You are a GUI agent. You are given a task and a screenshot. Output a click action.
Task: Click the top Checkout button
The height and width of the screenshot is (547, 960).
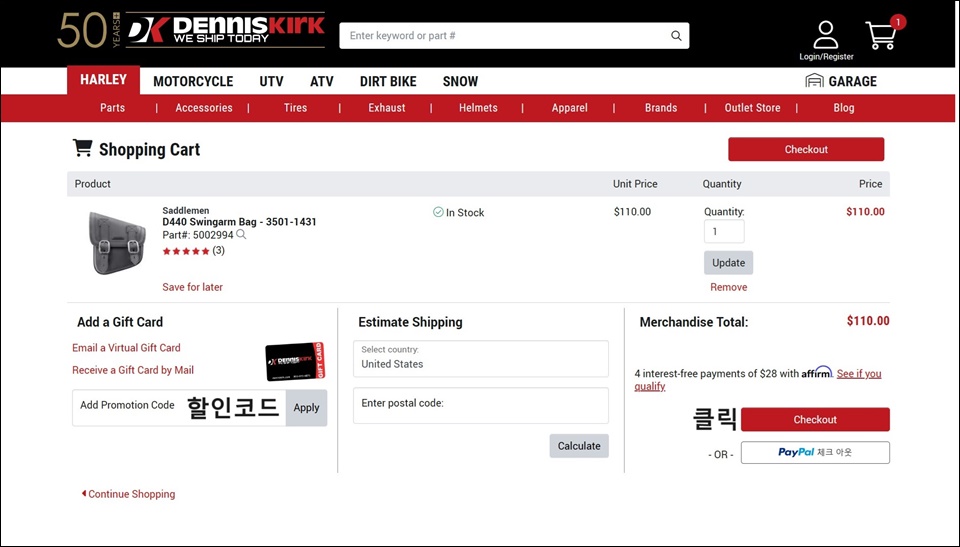tap(806, 149)
